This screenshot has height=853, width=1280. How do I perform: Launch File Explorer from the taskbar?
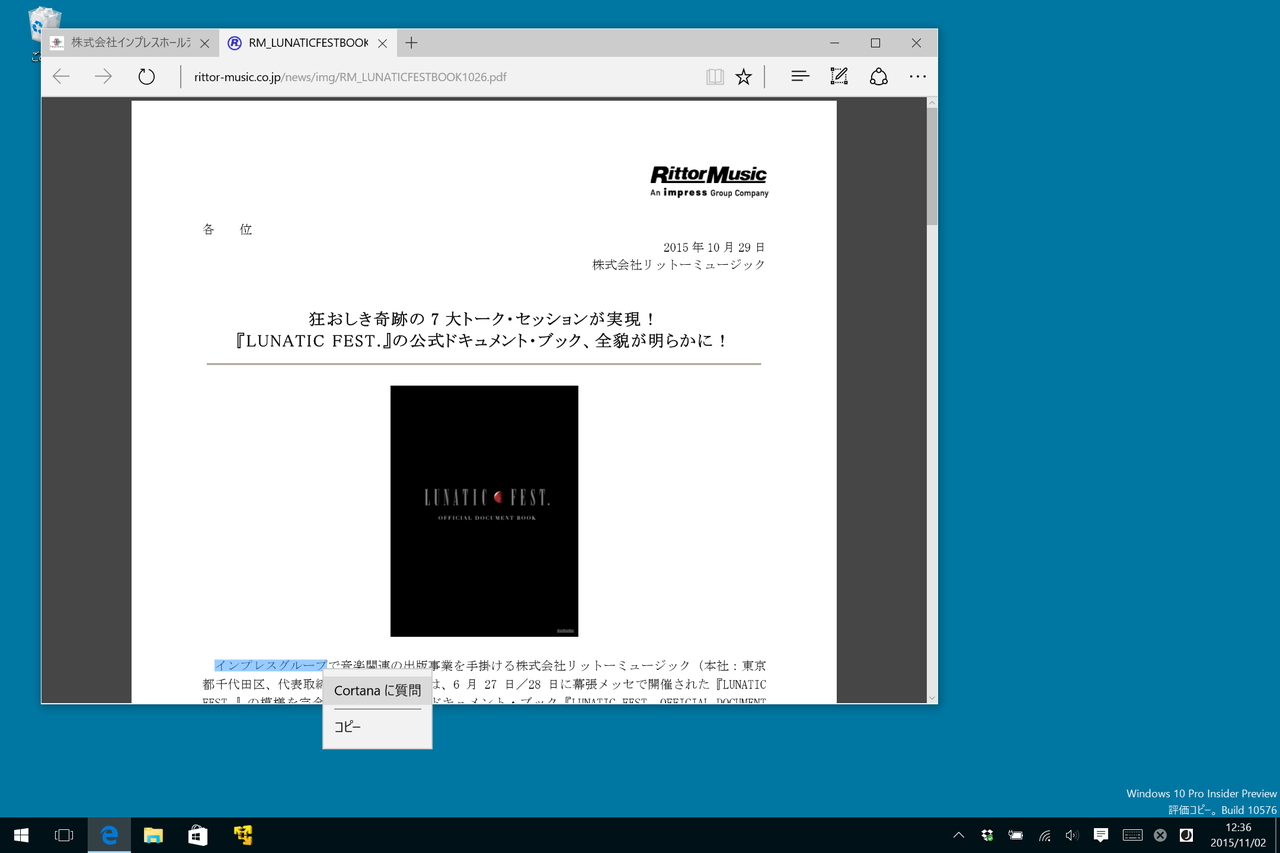coord(153,835)
